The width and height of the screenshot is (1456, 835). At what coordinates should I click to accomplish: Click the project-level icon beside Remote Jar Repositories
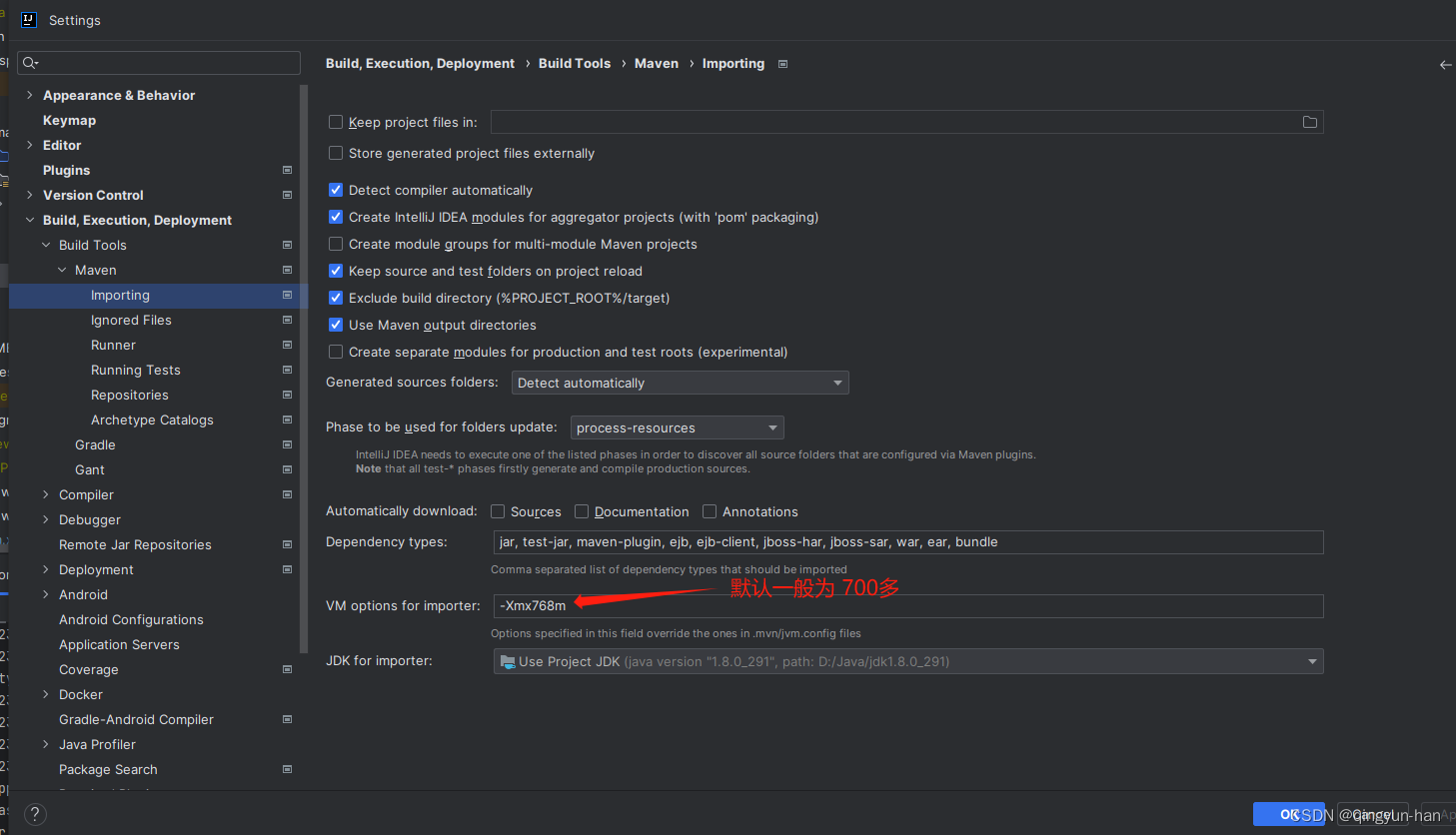coord(287,544)
